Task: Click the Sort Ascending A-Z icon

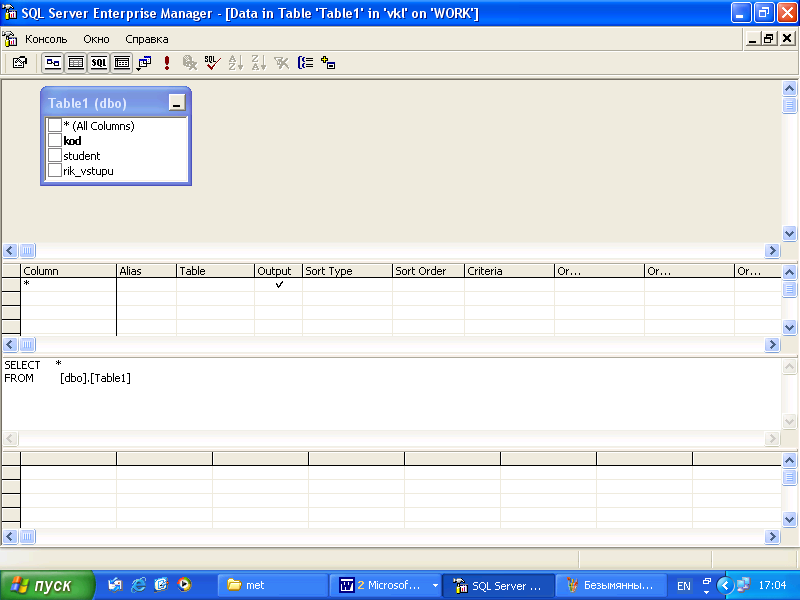Action: (235, 63)
